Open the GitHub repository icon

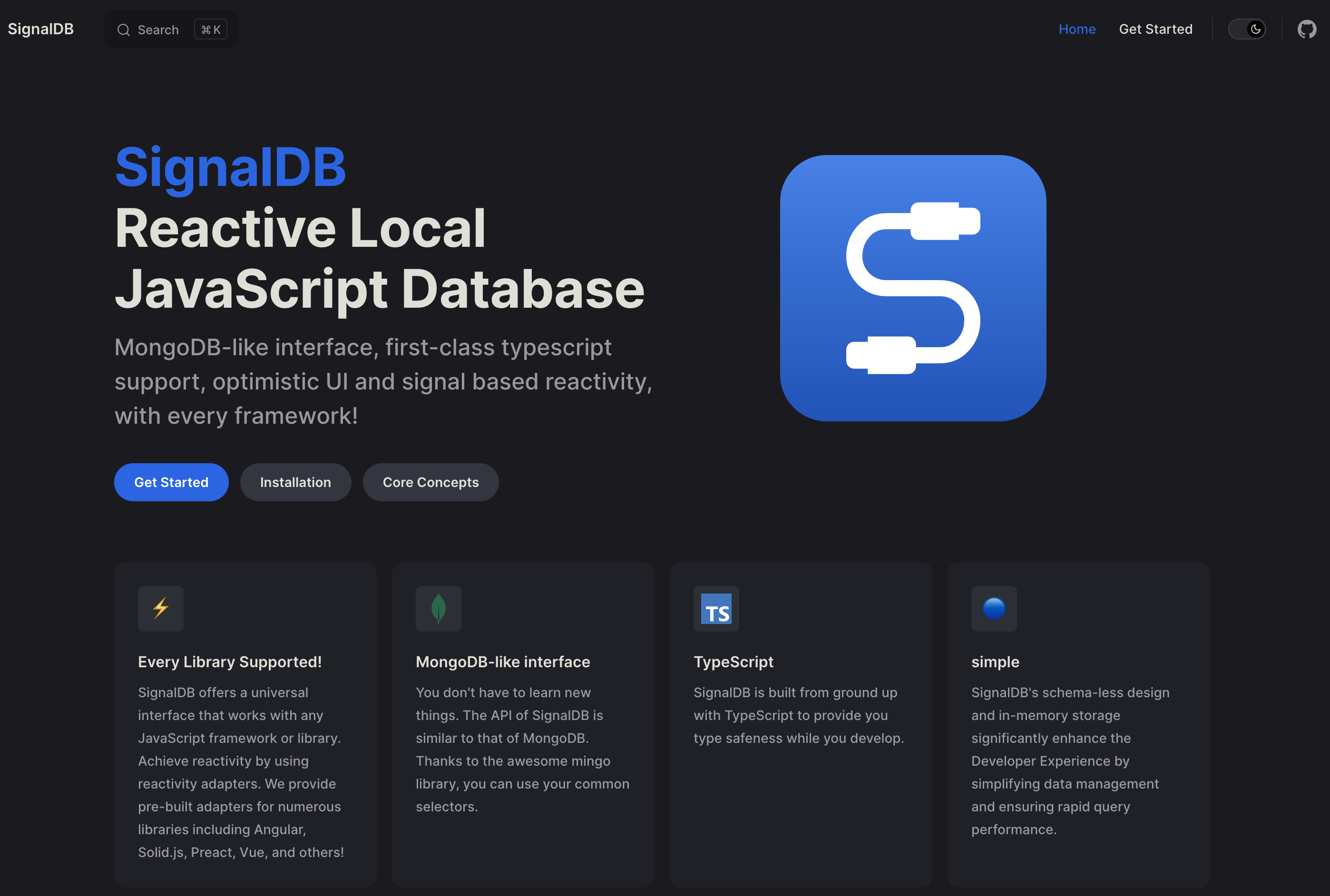click(1307, 29)
